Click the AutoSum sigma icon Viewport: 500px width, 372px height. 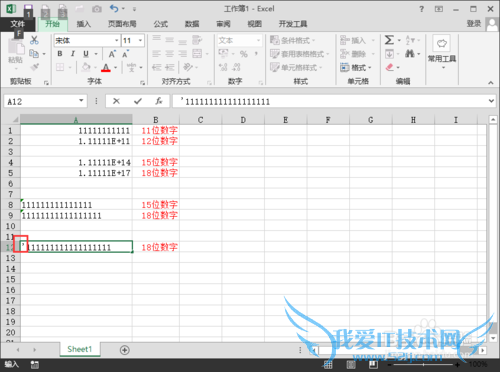pos(389,40)
